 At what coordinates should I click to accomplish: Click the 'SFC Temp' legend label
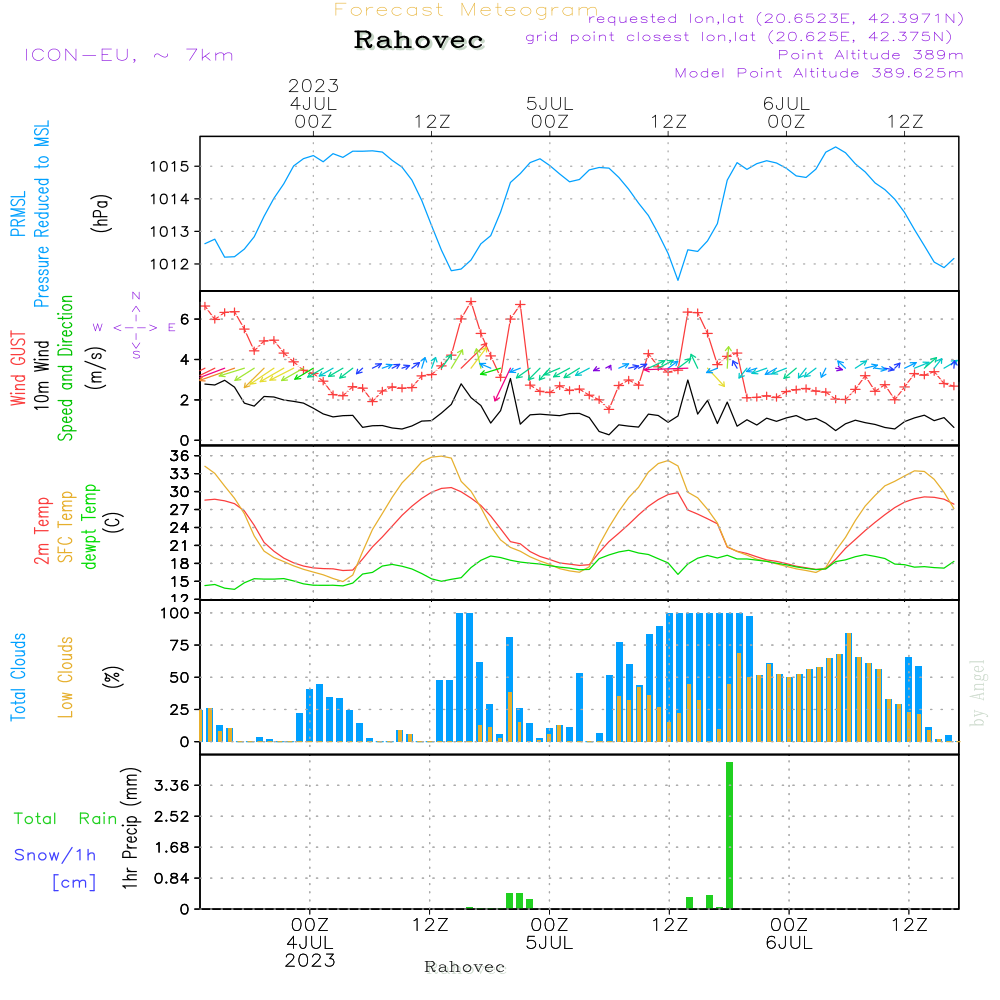click(65, 527)
